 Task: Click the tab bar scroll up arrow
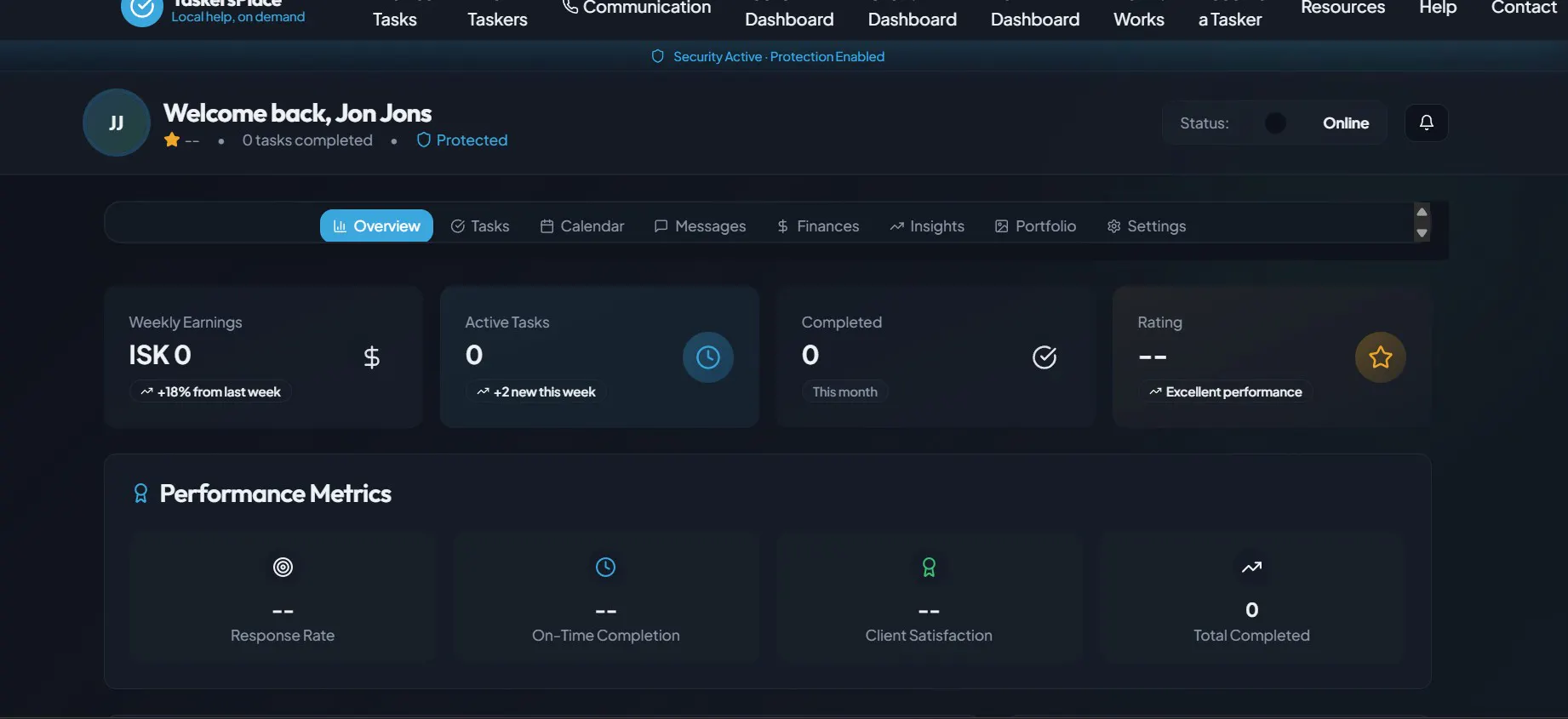click(x=1422, y=212)
